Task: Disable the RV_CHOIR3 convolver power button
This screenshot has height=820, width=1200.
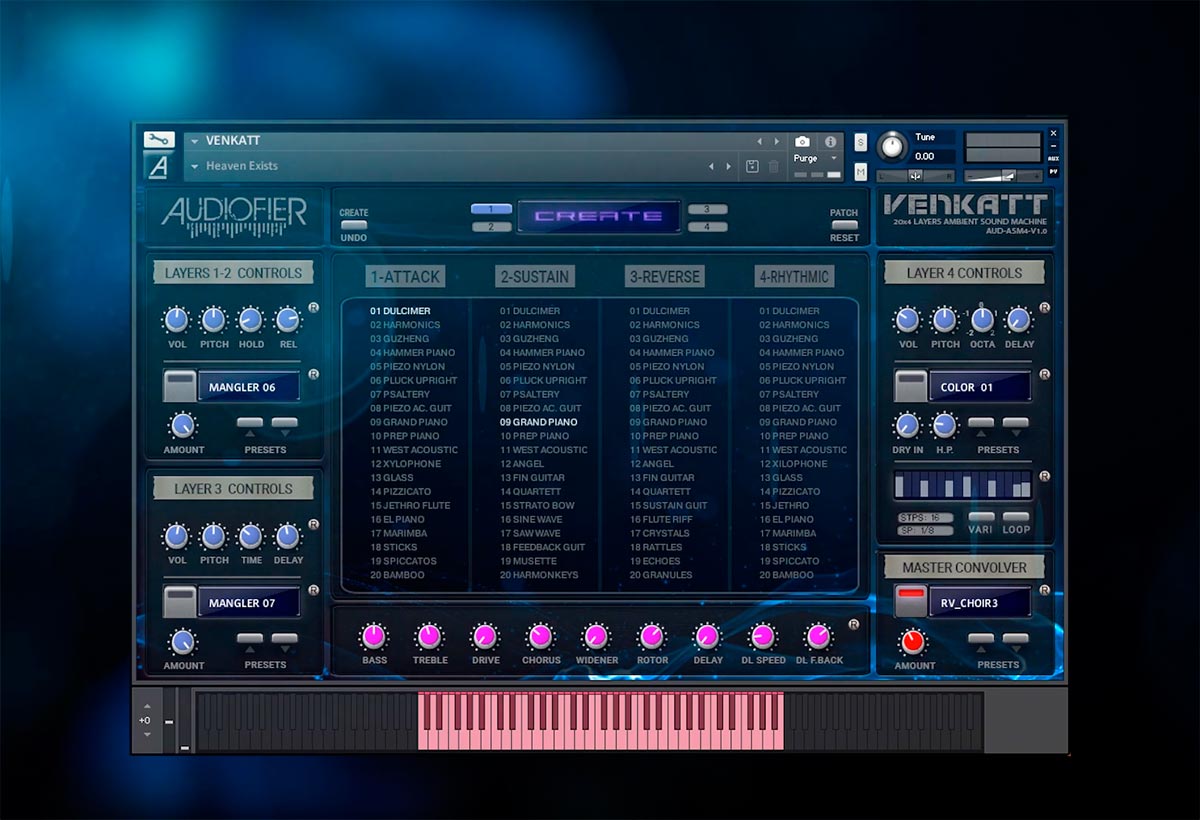Action: click(x=910, y=601)
